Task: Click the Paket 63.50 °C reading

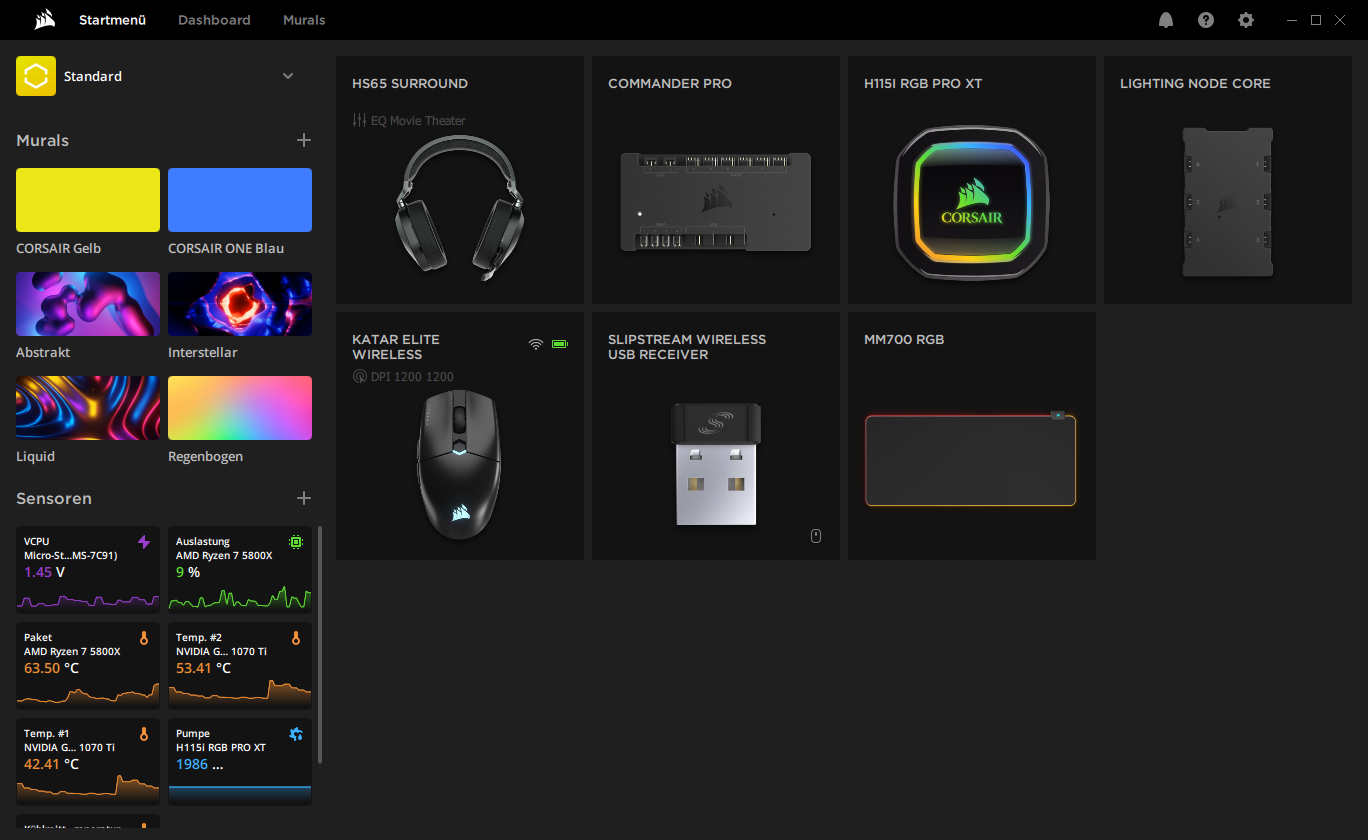Action: click(x=51, y=668)
